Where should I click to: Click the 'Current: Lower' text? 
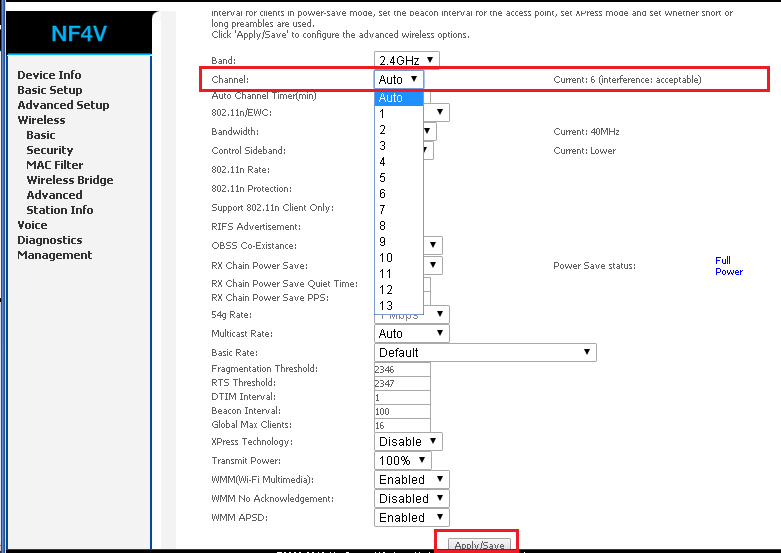584,150
